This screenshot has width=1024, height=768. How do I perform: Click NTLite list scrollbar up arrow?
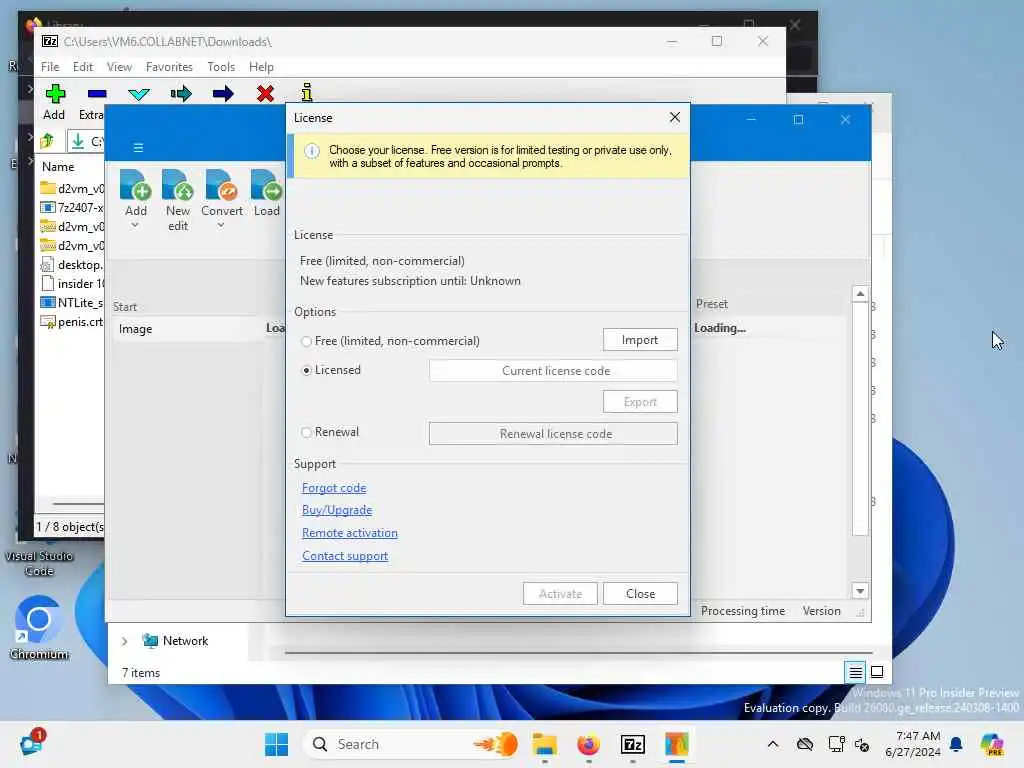[x=860, y=294]
